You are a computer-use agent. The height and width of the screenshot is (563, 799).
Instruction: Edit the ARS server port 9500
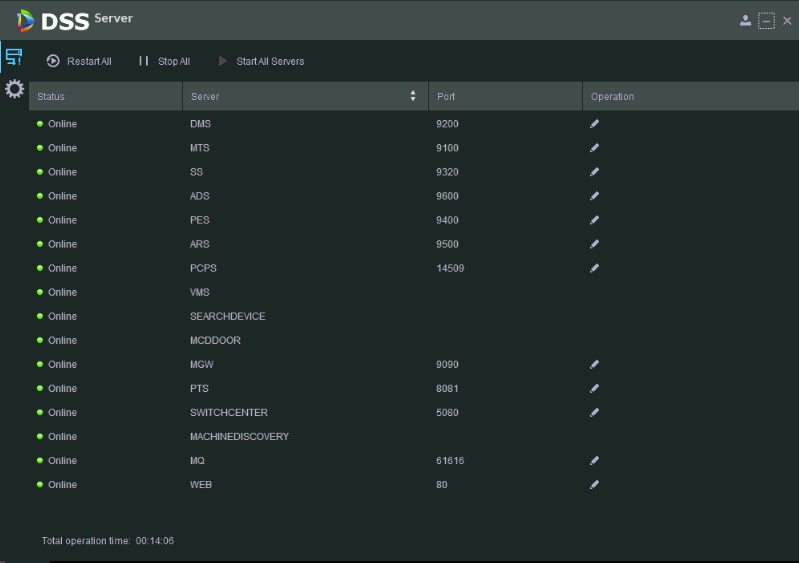[x=594, y=244]
